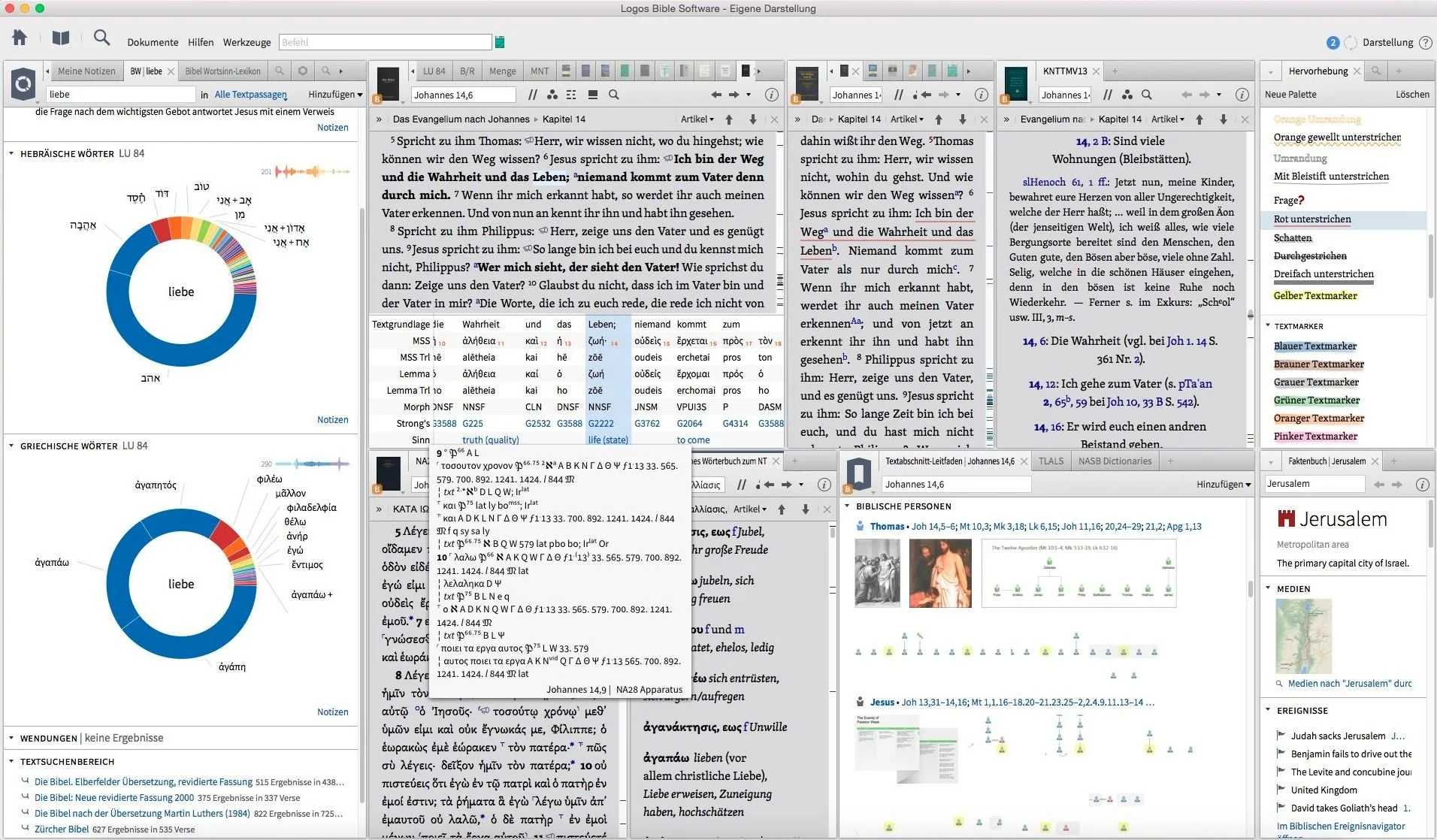Collapse the Textmarker palette section

click(x=1268, y=326)
